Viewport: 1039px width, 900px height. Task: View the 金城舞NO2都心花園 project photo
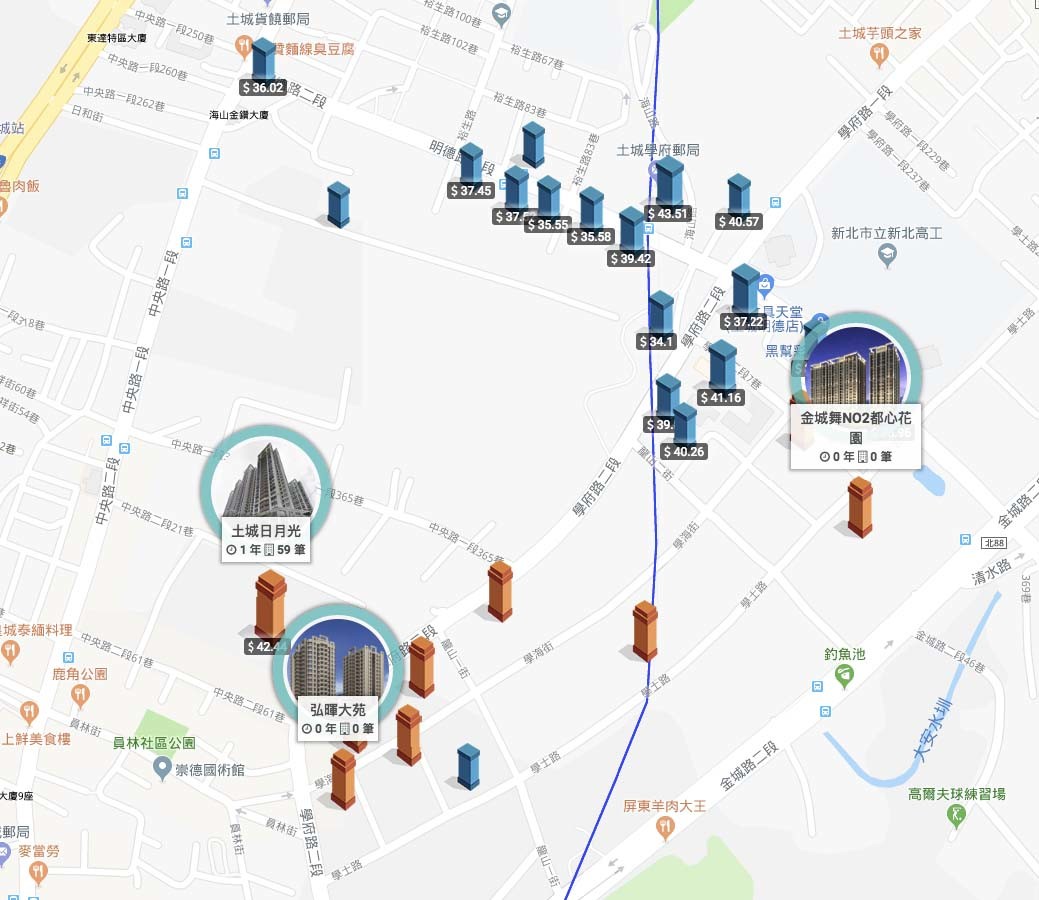[x=855, y=365]
